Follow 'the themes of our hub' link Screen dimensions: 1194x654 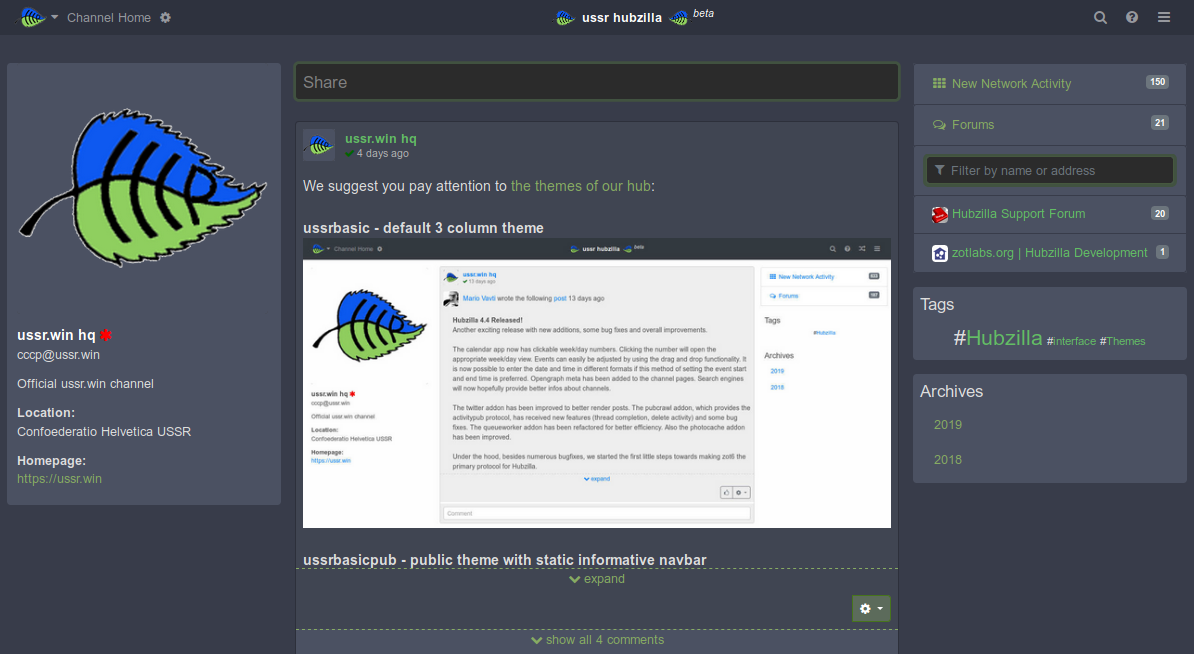581,186
